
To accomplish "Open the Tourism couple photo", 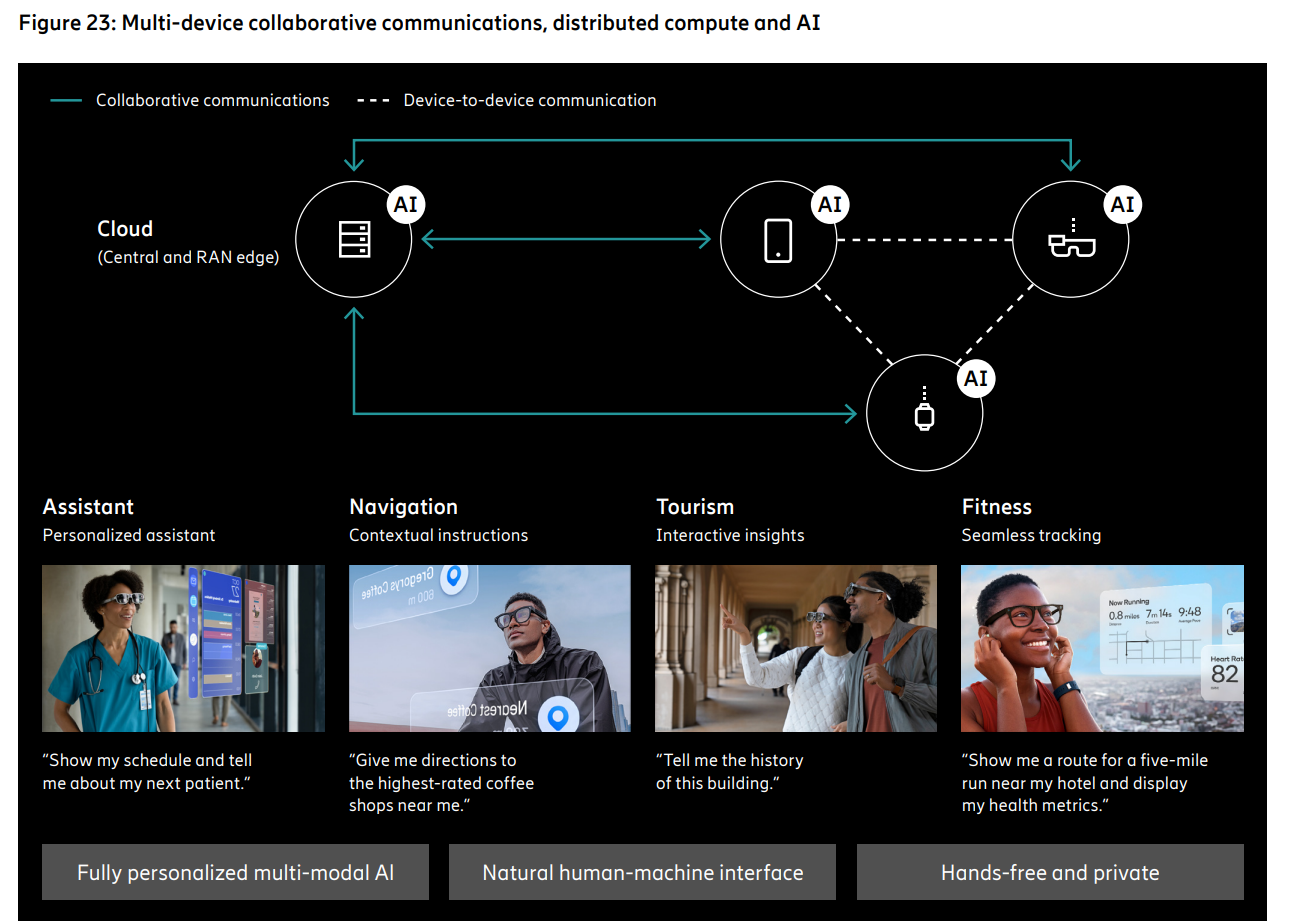I will point(796,648).
